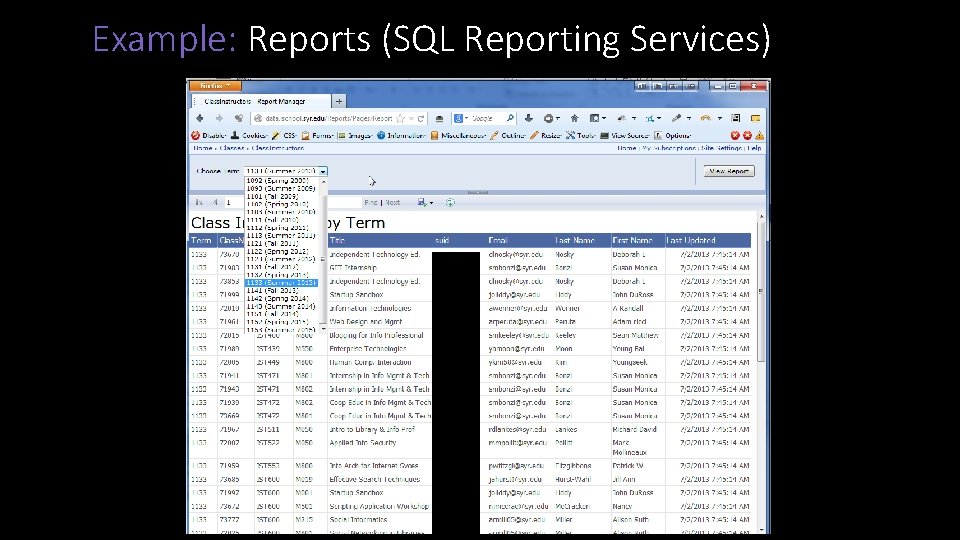Click the term list scrollbar down arrow
Image resolution: width=960 pixels, height=540 pixels.
click(x=323, y=329)
